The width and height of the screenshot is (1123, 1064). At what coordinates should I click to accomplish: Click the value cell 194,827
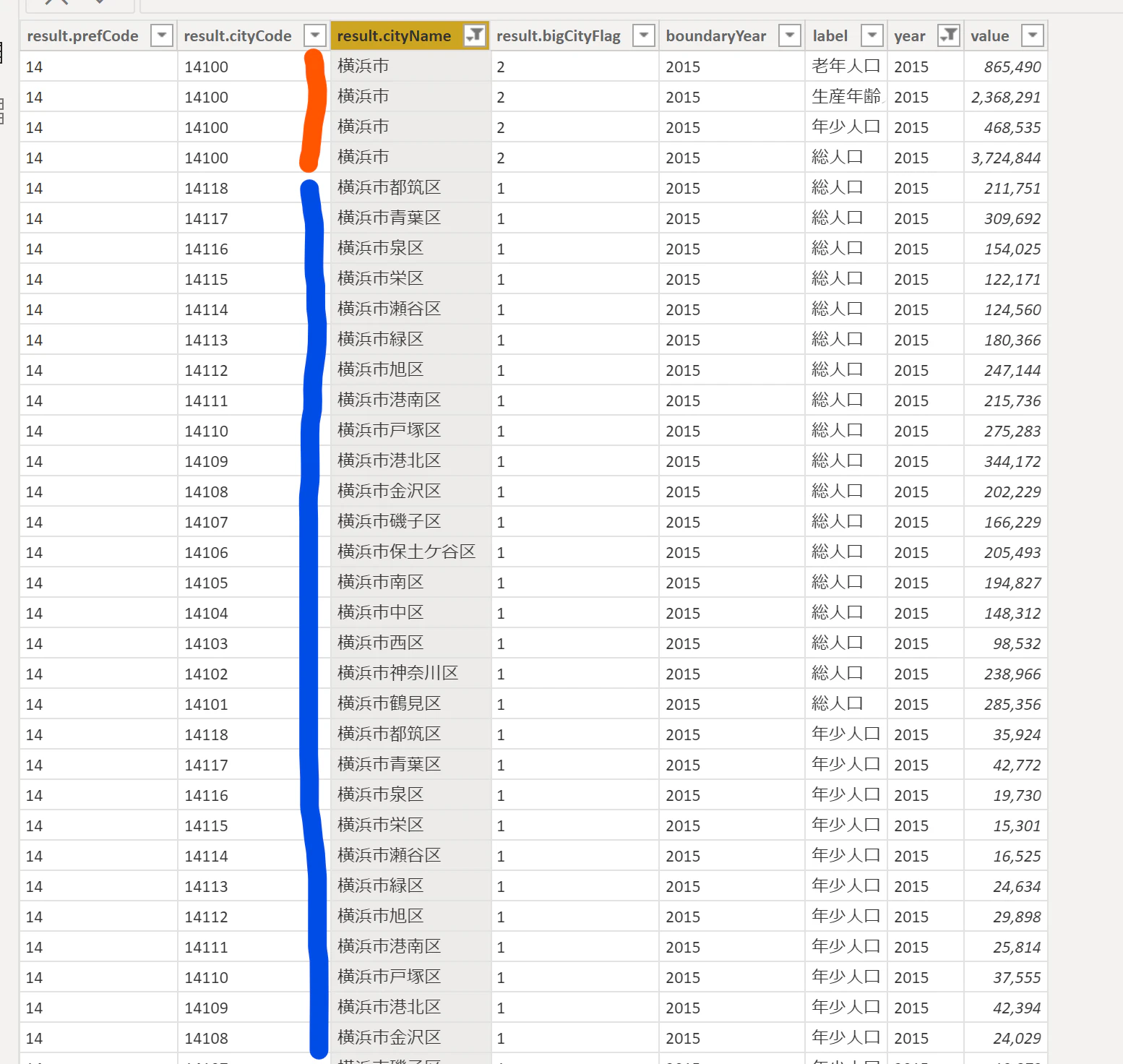pyautogui.click(x=1005, y=583)
